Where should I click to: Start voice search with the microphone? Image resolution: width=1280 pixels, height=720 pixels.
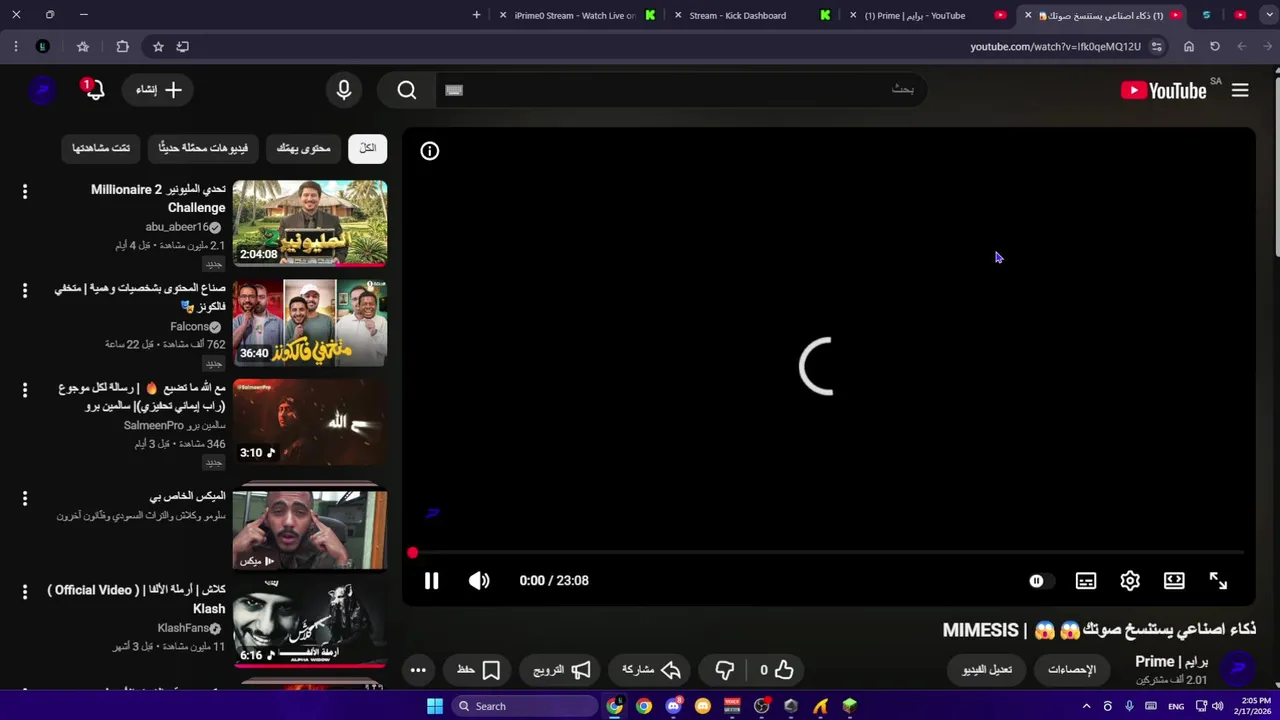pos(344,90)
